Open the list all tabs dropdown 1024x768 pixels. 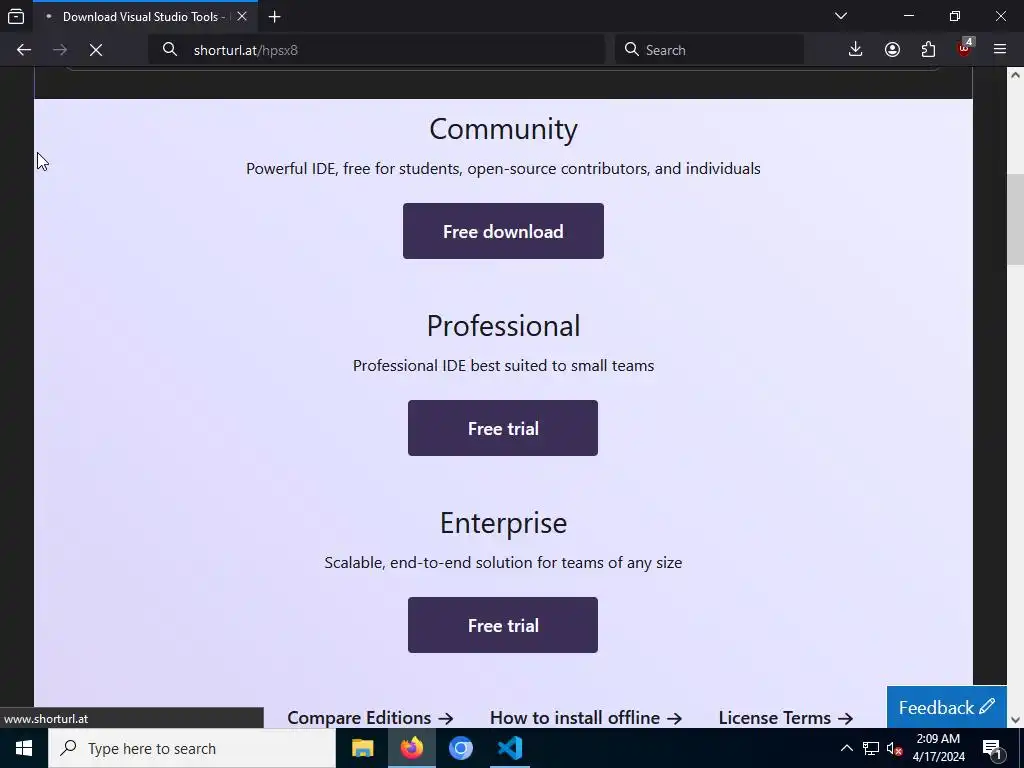tap(840, 16)
